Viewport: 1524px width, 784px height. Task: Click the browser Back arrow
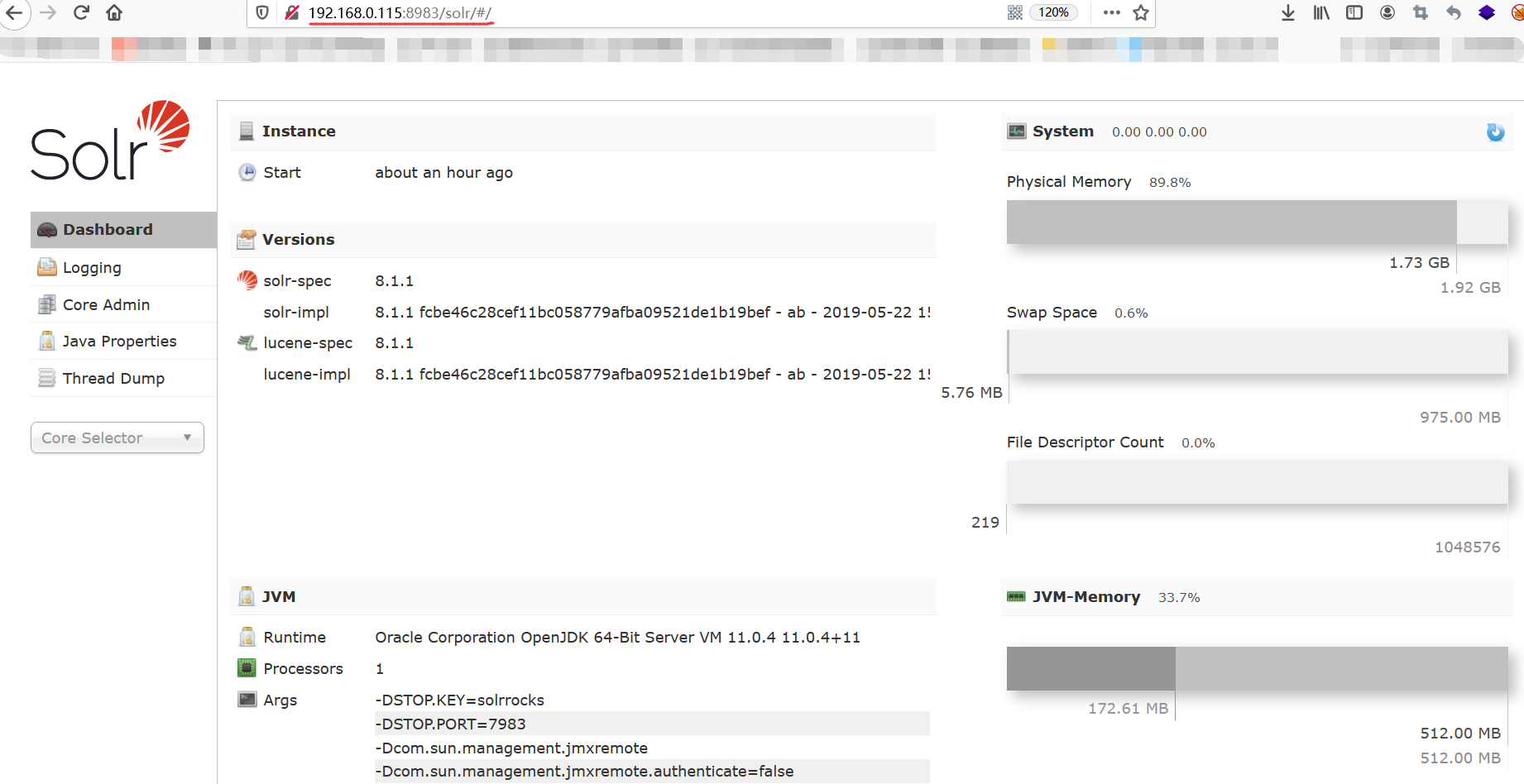pos(14,12)
